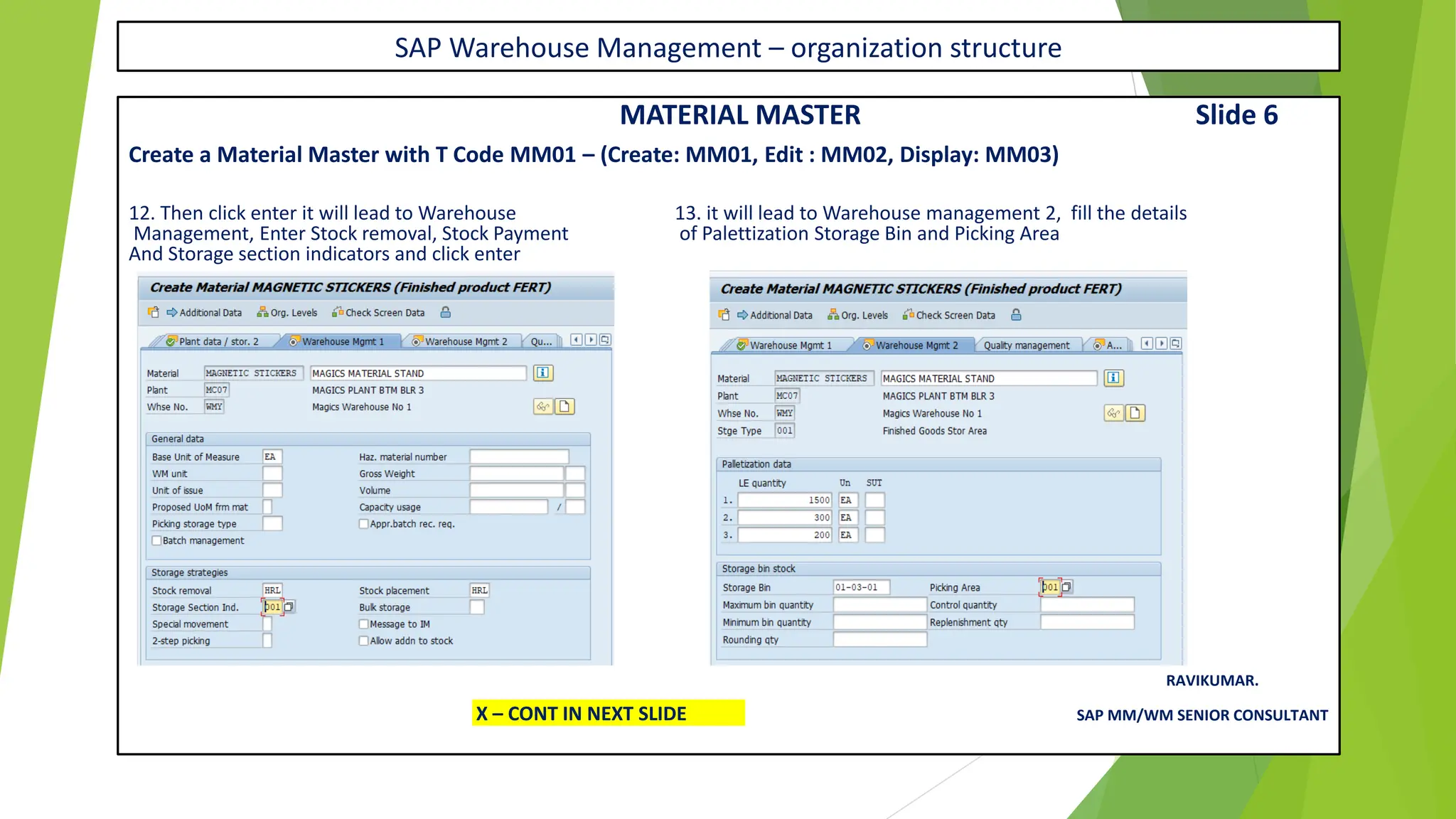Click the Base Unit of Measure field EA
The width and height of the screenshot is (1456, 819).
pyautogui.click(x=273, y=456)
